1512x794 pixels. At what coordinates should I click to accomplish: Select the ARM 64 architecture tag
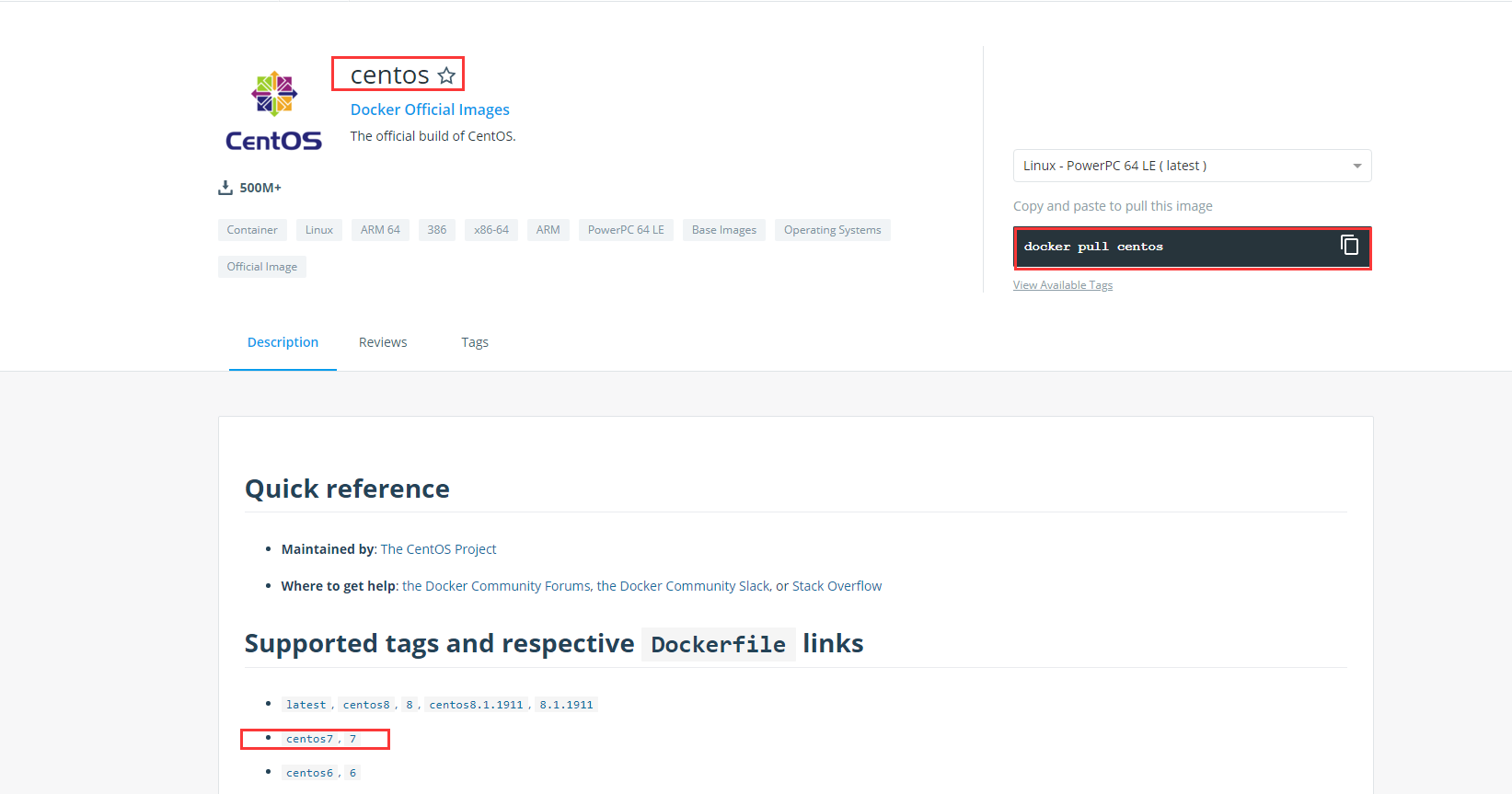(380, 230)
